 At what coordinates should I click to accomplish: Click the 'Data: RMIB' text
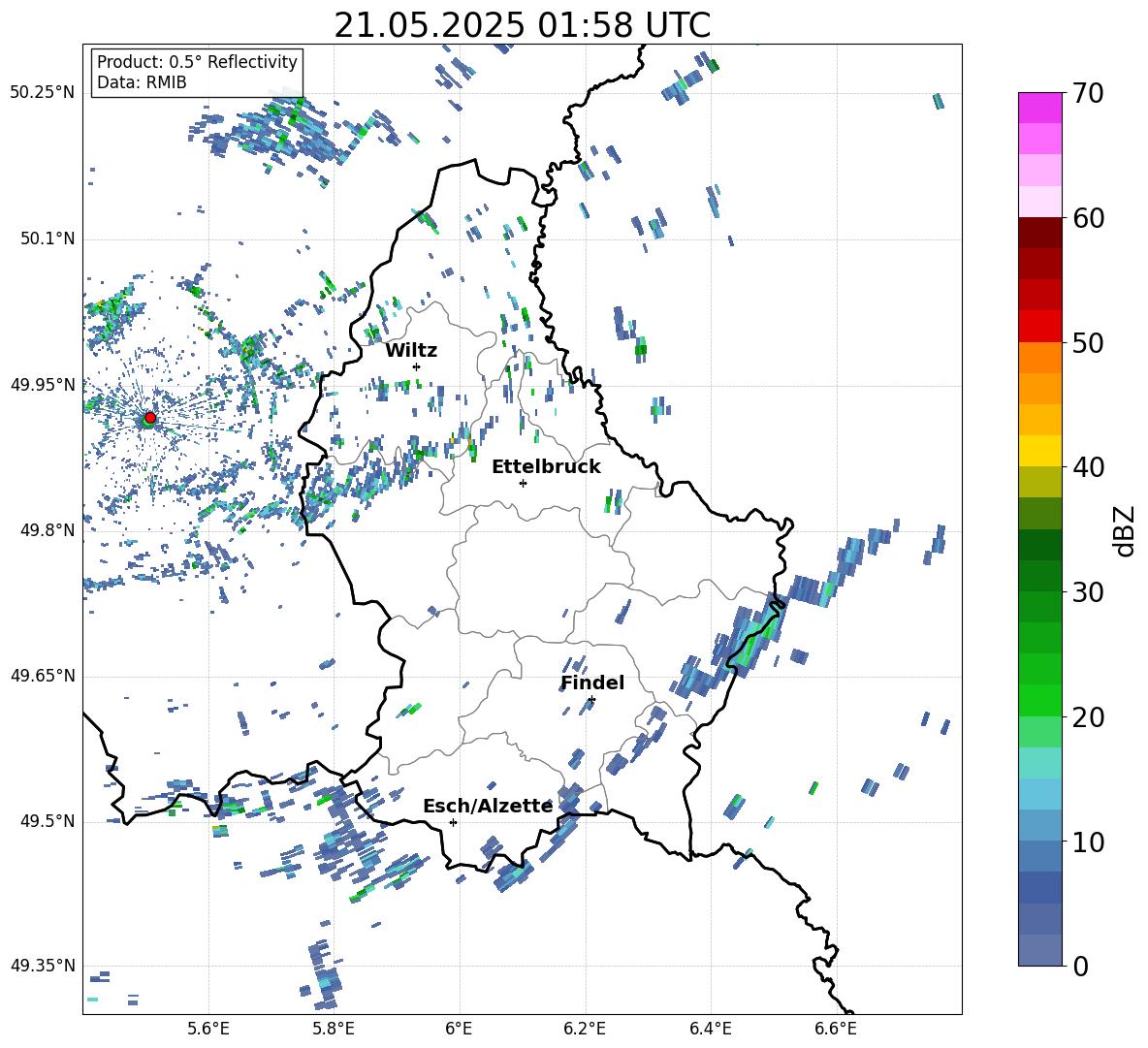point(142,82)
